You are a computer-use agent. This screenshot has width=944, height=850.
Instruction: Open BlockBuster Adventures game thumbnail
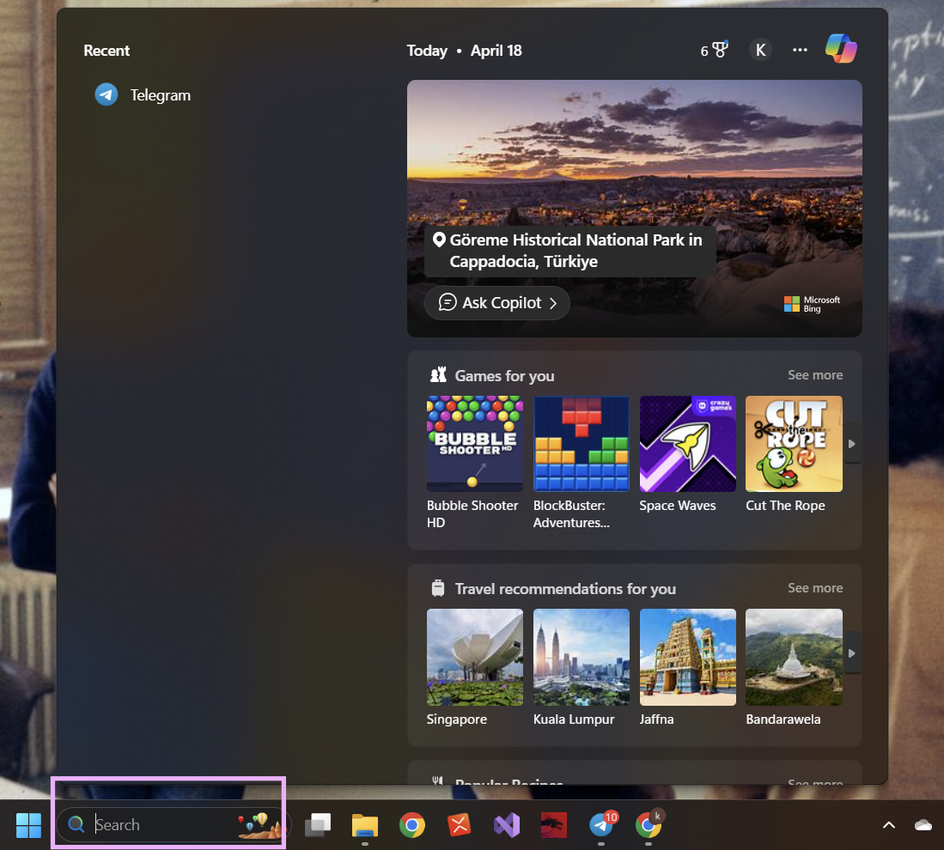coord(581,444)
